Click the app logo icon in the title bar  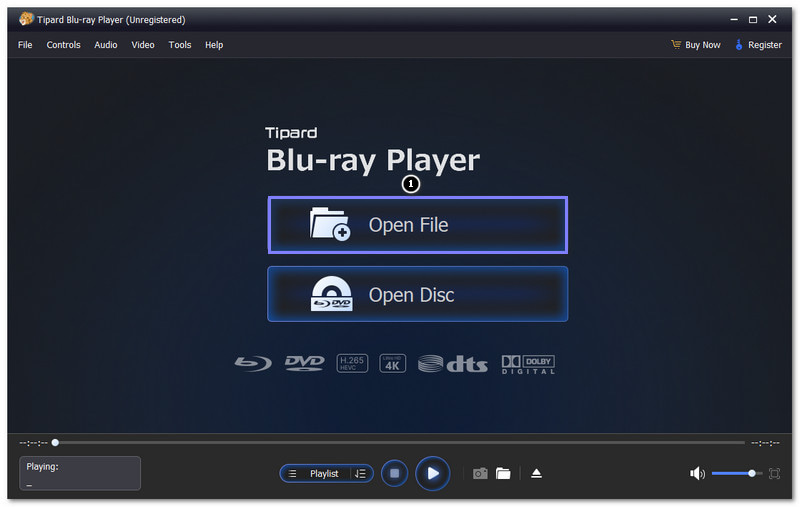click(x=26, y=19)
